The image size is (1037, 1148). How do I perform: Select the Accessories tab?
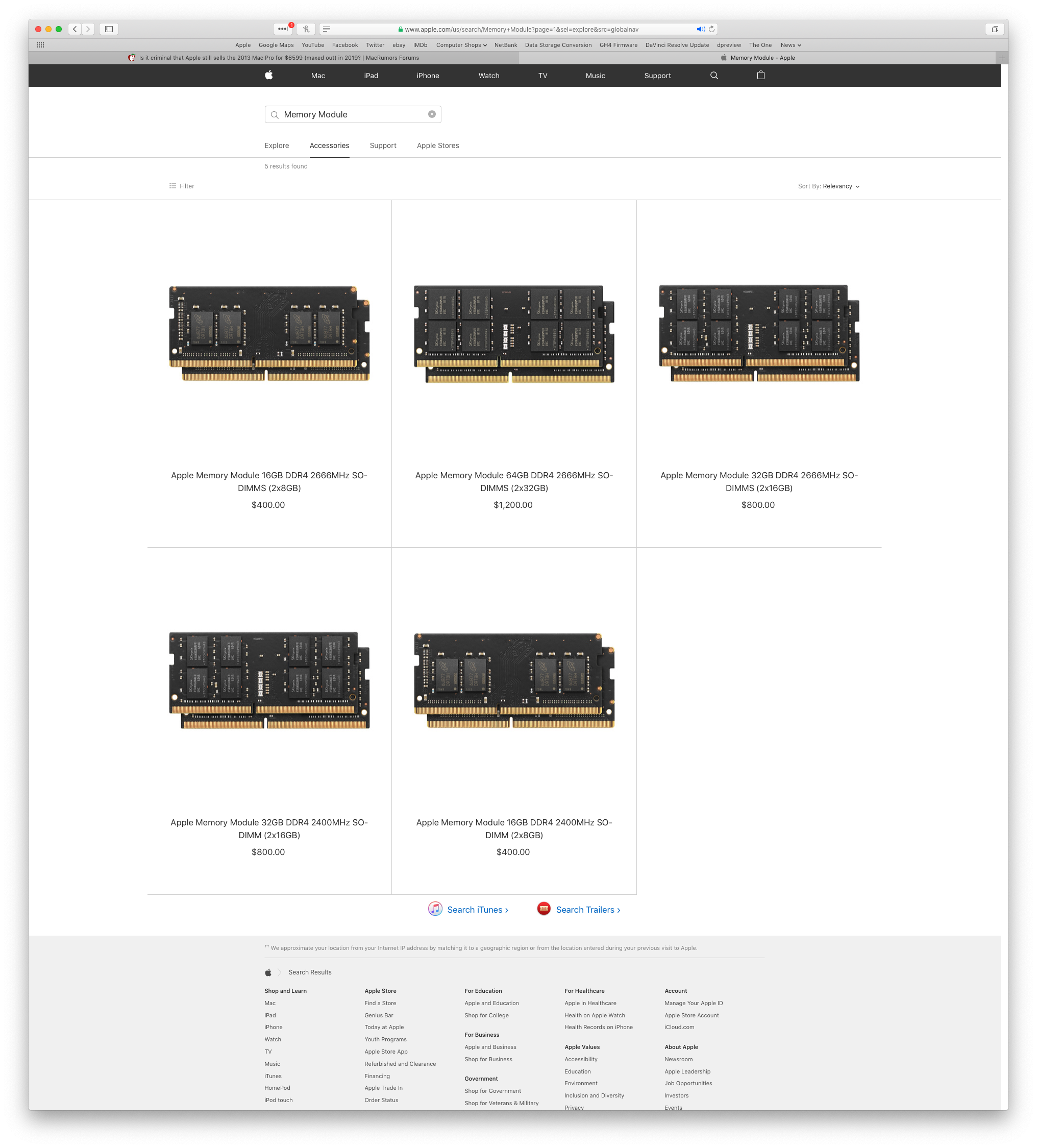329,146
